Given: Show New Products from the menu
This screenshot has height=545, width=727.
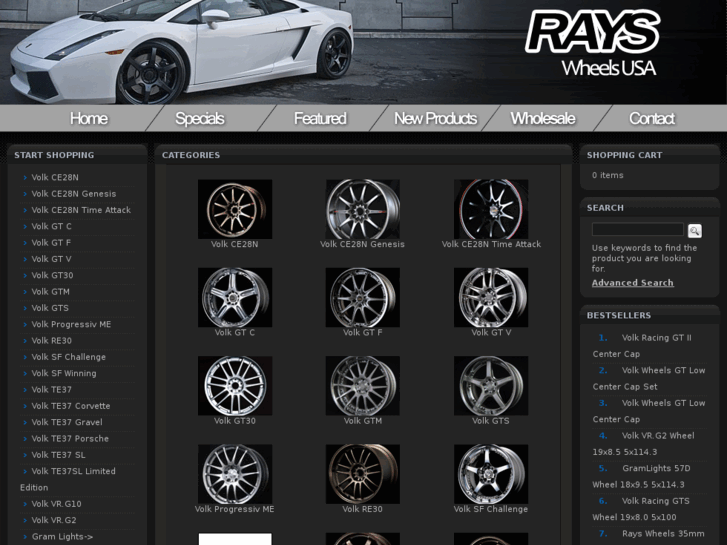Looking at the screenshot, I should coord(435,118).
